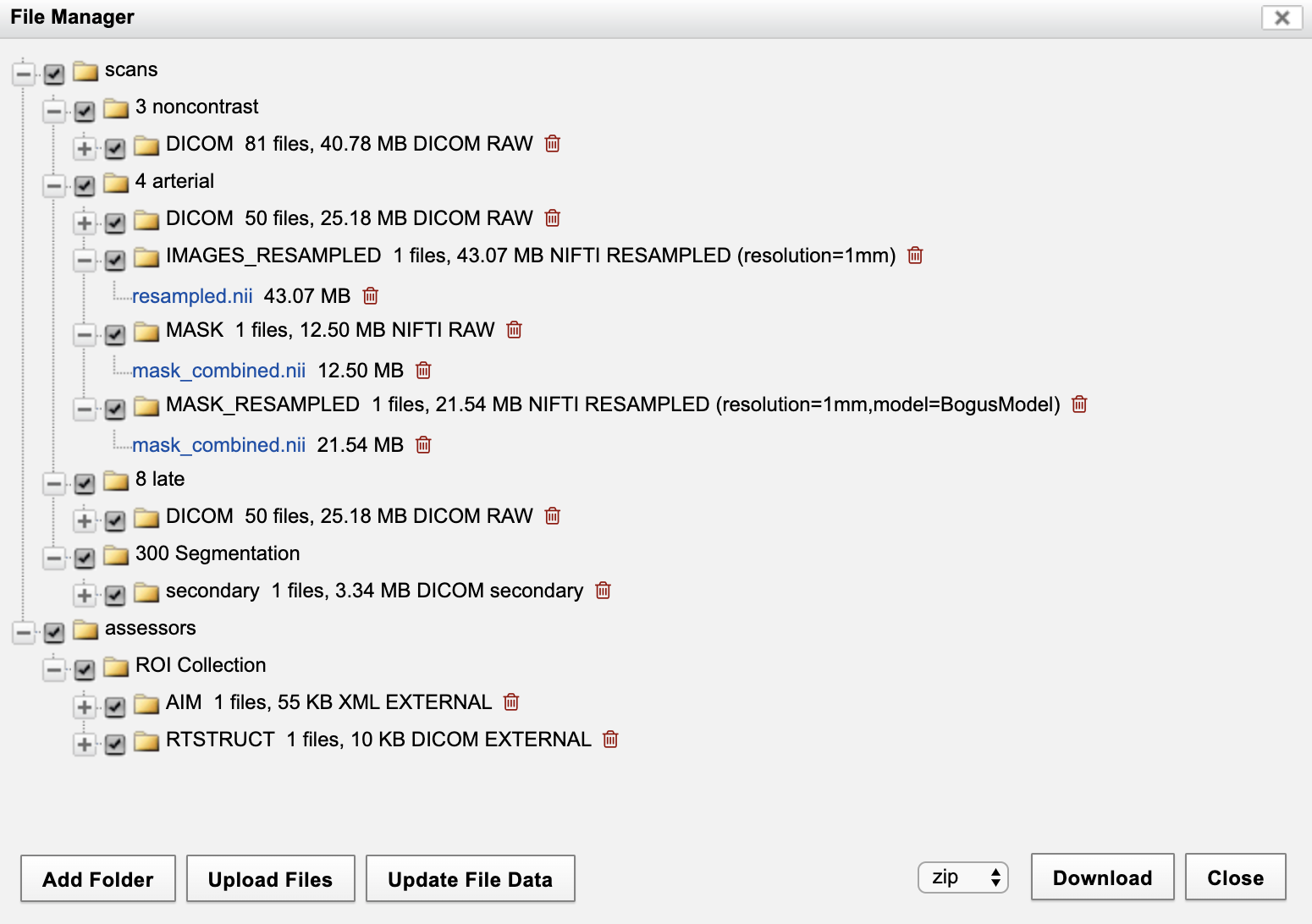Select the 300 Segmentation tree item
This screenshot has width=1312, height=924.
(x=218, y=553)
